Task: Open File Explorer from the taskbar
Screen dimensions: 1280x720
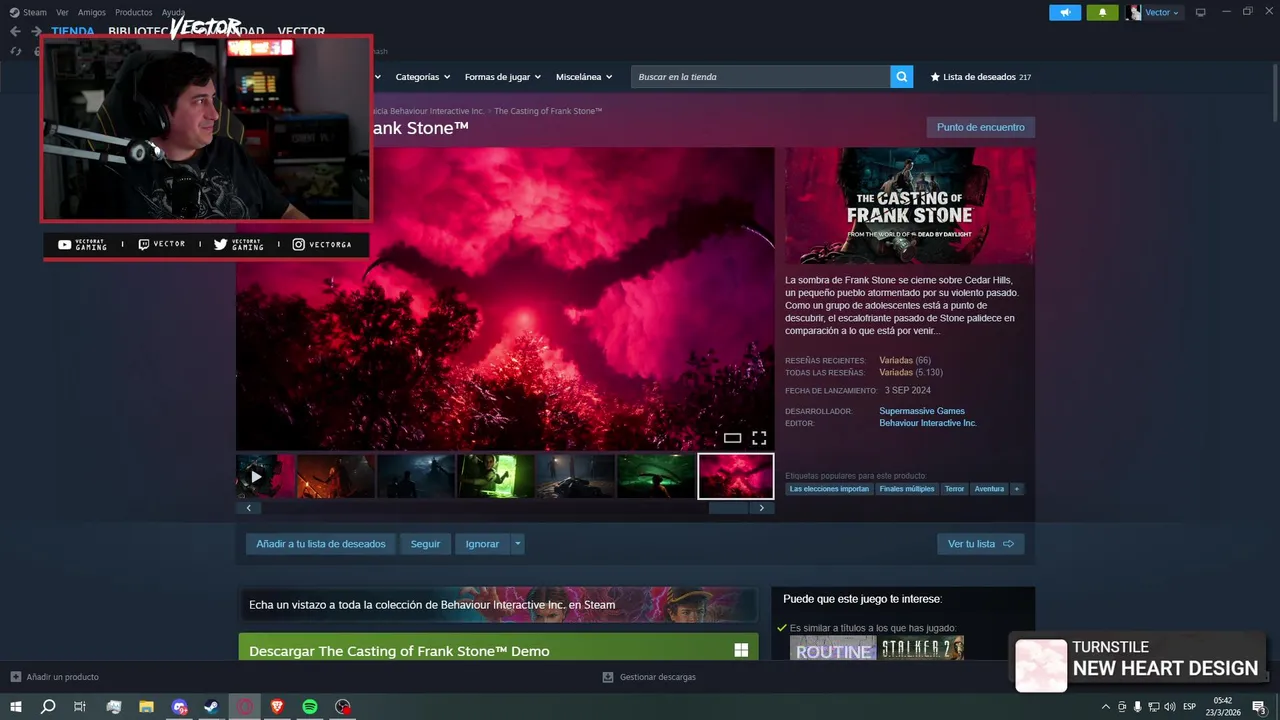Action: (x=146, y=707)
